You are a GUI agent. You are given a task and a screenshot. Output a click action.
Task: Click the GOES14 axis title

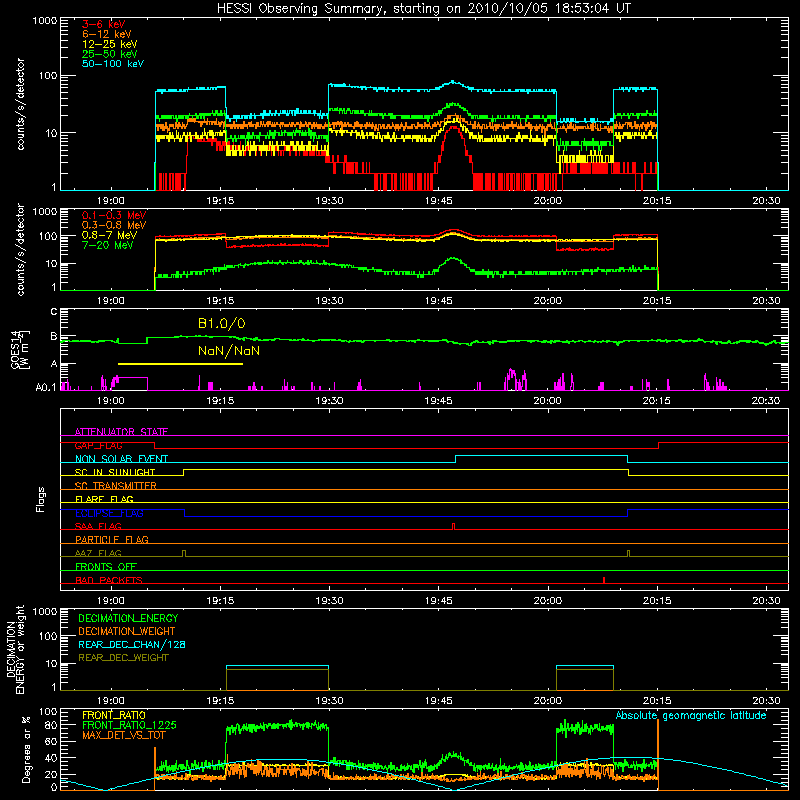coord(20,350)
